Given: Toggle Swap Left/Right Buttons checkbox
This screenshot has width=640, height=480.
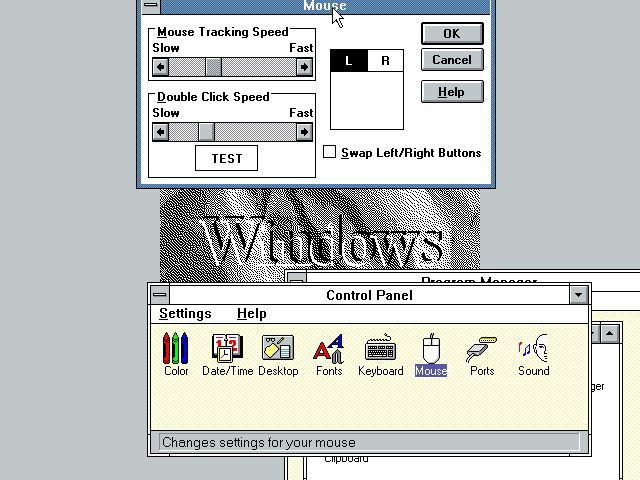Looking at the screenshot, I should pyautogui.click(x=329, y=152).
